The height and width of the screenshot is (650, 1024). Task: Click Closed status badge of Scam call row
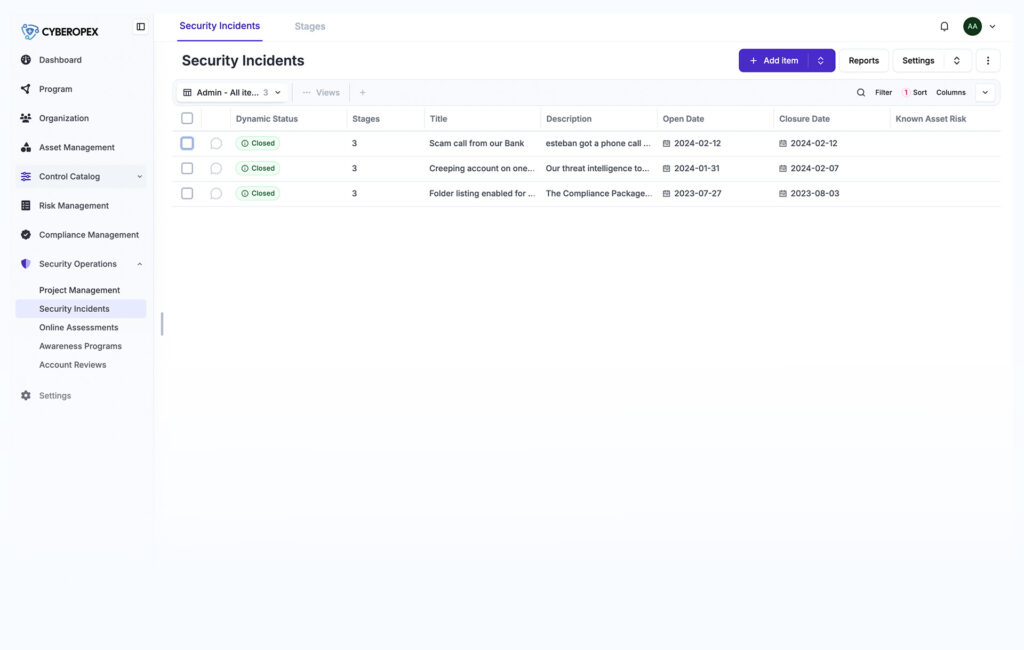click(x=258, y=144)
